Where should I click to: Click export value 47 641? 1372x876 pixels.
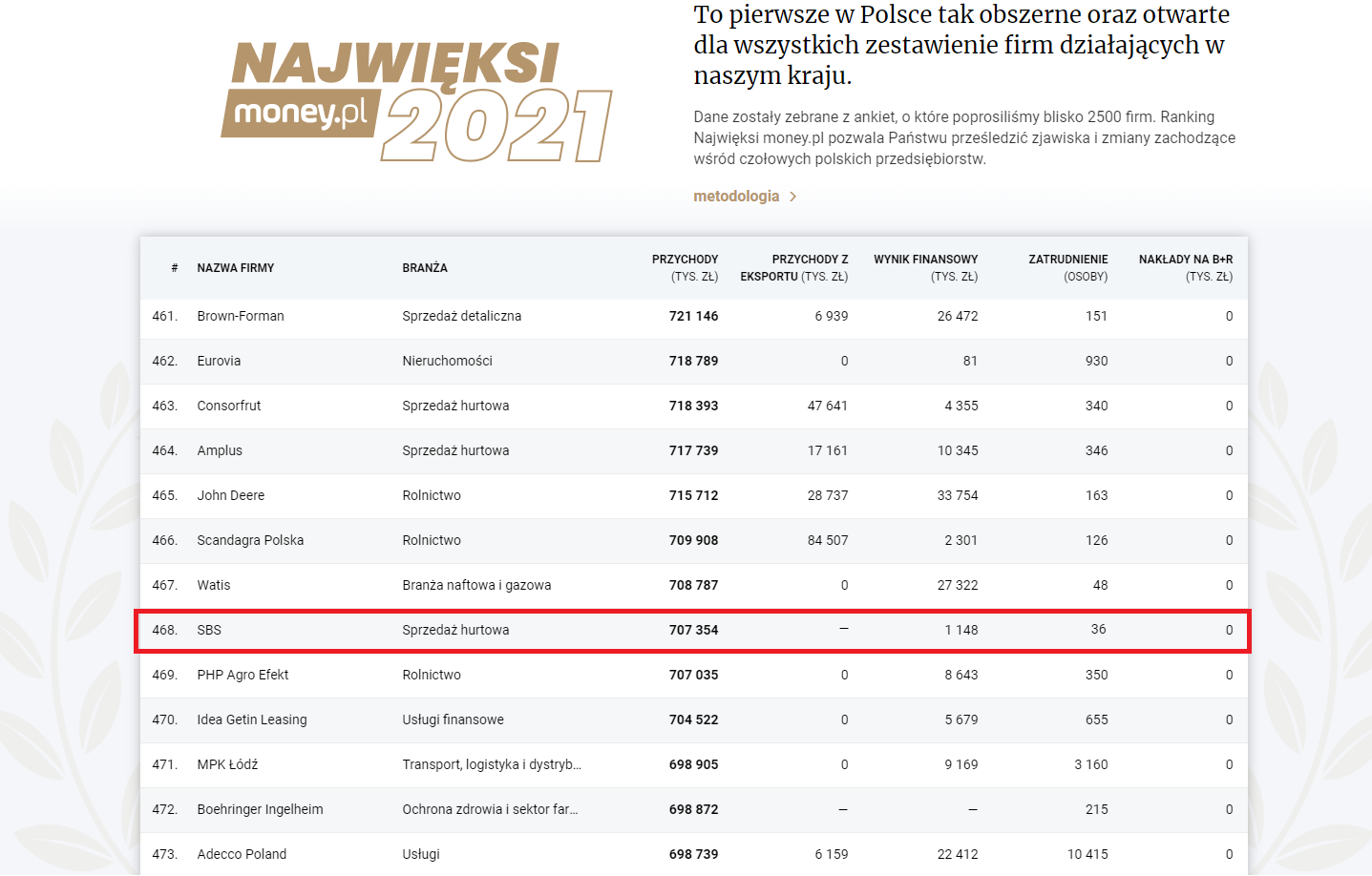828,406
